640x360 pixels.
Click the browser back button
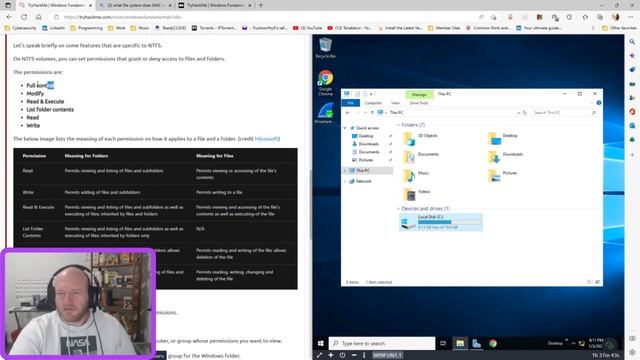pyautogui.click(x=9, y=17)
